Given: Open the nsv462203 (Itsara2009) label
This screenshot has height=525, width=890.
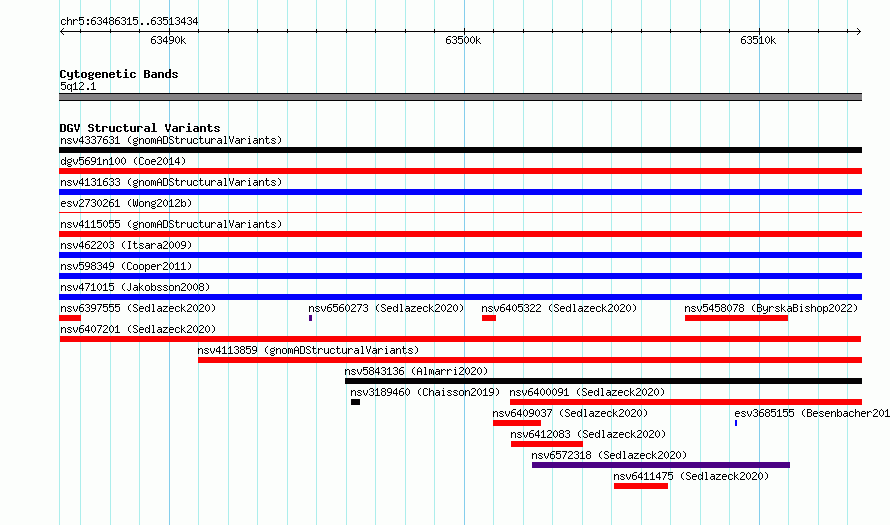Looking at the screenshot, I should coord(126,245).
